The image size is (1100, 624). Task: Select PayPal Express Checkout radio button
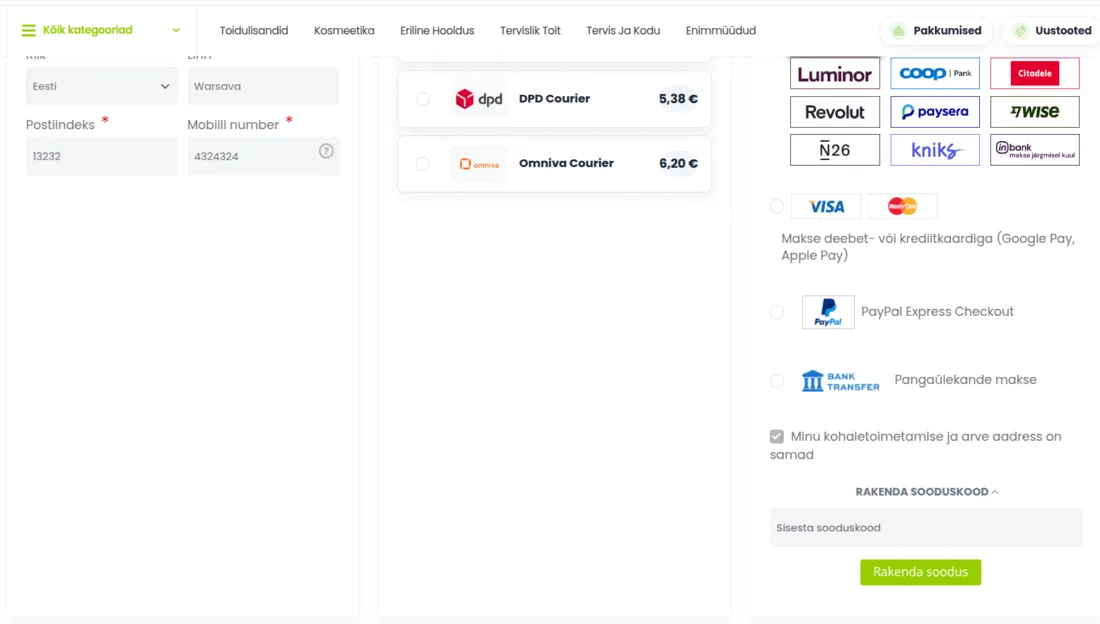click(777, 312)
